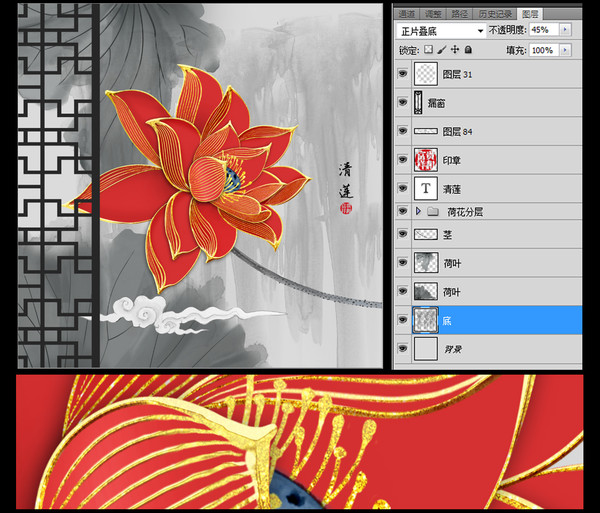The height and width of the screenshot is (513, 600).
Task: Click the 清莲 calligraphy text on canvas
Action: point(345,180)
